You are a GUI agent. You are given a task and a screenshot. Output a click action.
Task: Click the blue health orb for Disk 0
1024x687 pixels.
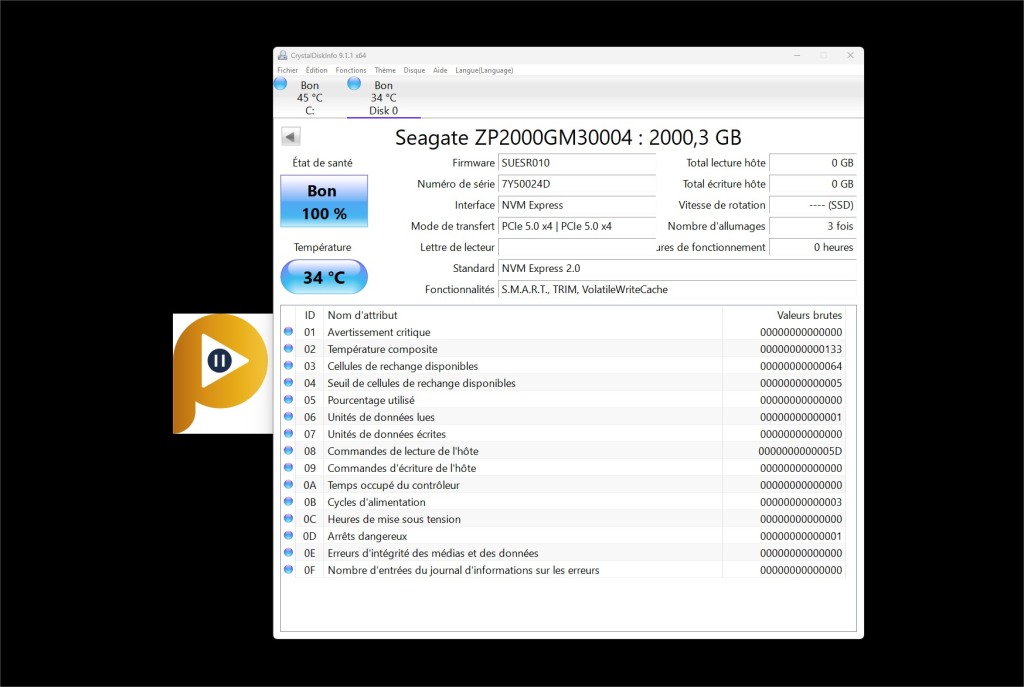pyautogui.click(x=354, y=84)
